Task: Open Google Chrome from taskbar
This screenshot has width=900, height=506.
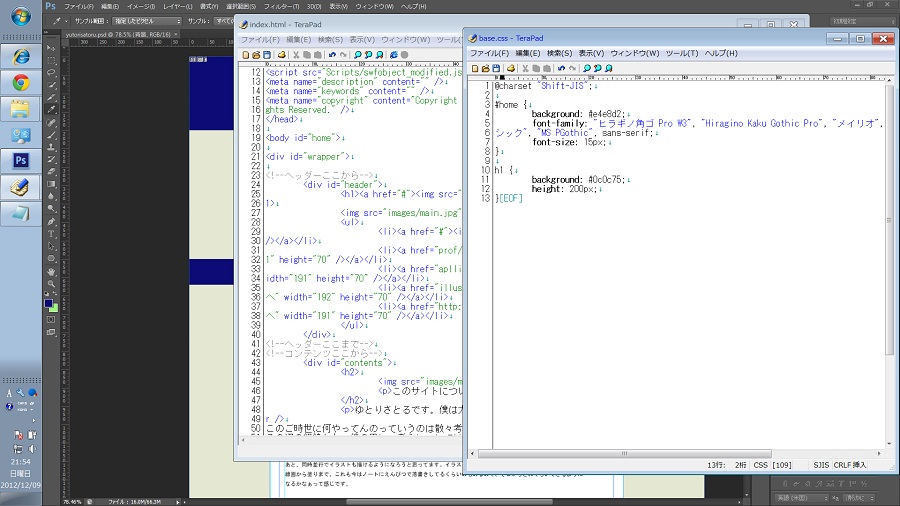Action: tap(21, 83)
